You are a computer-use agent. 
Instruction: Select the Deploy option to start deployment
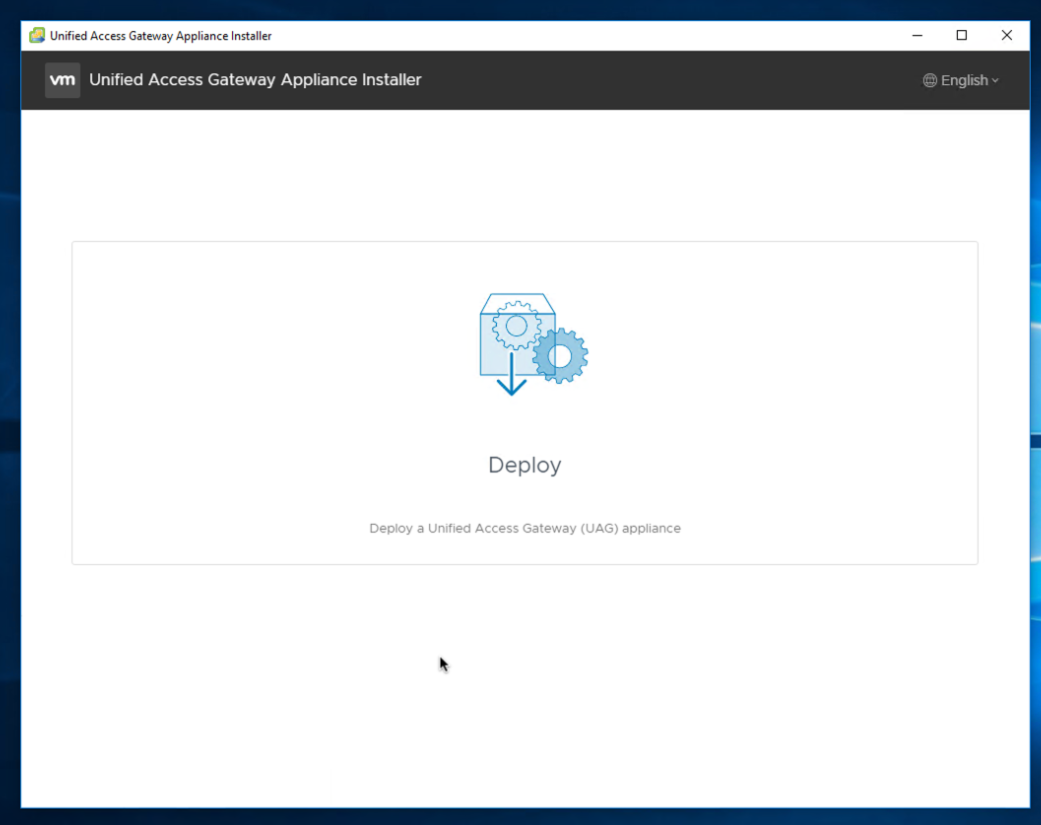(524, 402)
